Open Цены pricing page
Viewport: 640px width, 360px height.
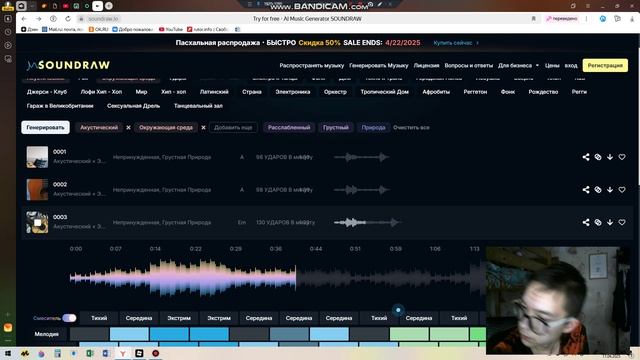552,66
